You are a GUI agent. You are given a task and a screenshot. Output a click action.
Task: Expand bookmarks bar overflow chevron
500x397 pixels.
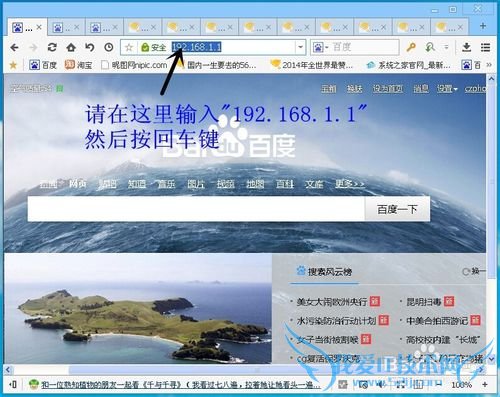[x=489, y=65]
